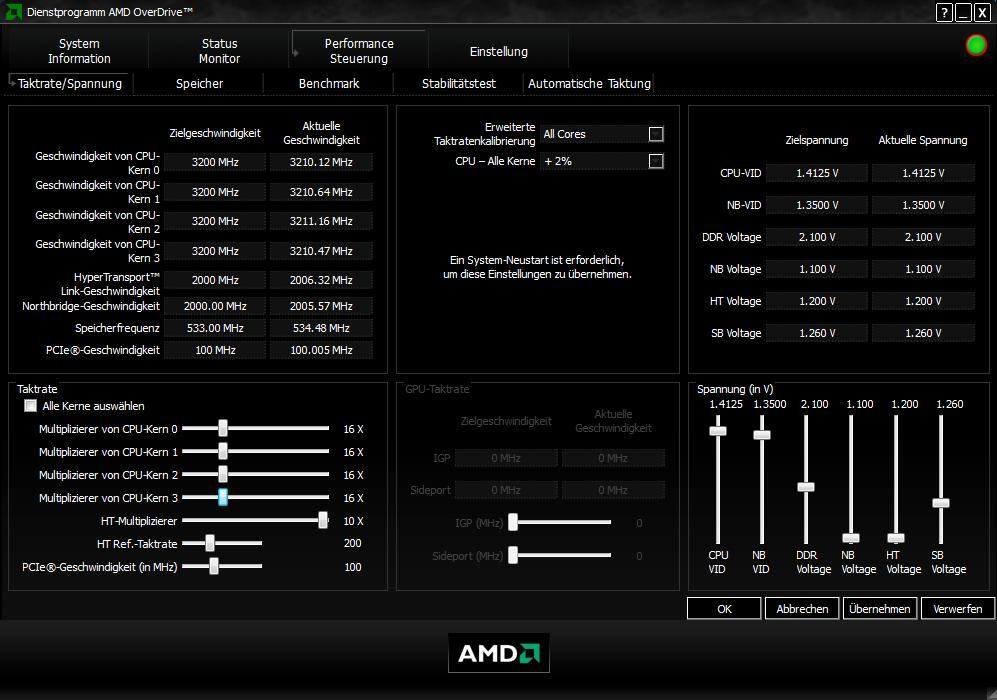Click the CPU-Kern 1 Zielgeschwindigkeit field

coord(215,192)
